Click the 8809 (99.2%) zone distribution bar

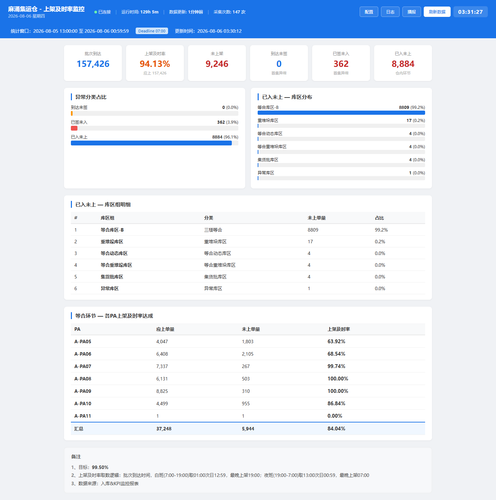(x=341, y=113)
